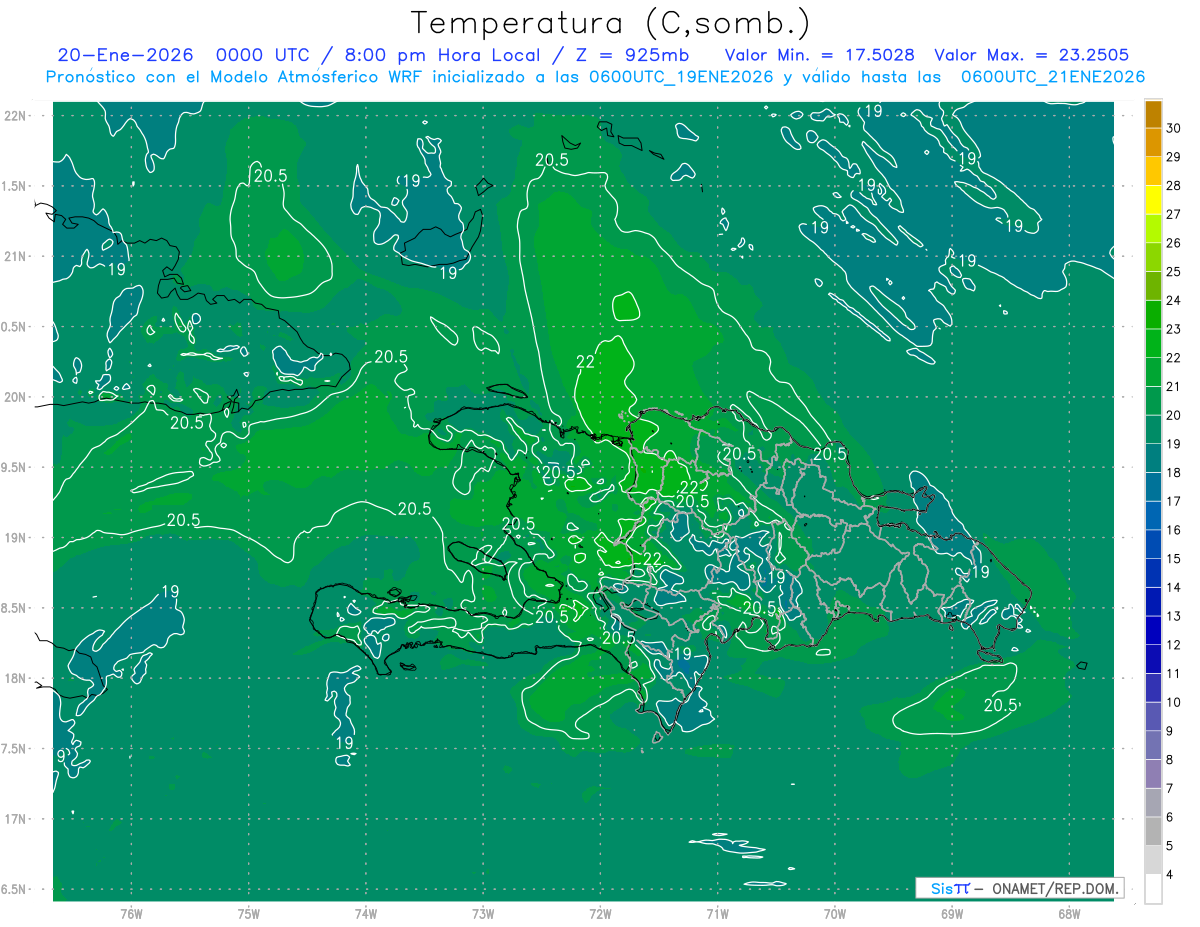The width and height of the screenshot is (1200, 927).
Task: Click the dark blue swatch between 12 and 13
Action: coord(1153,630)
